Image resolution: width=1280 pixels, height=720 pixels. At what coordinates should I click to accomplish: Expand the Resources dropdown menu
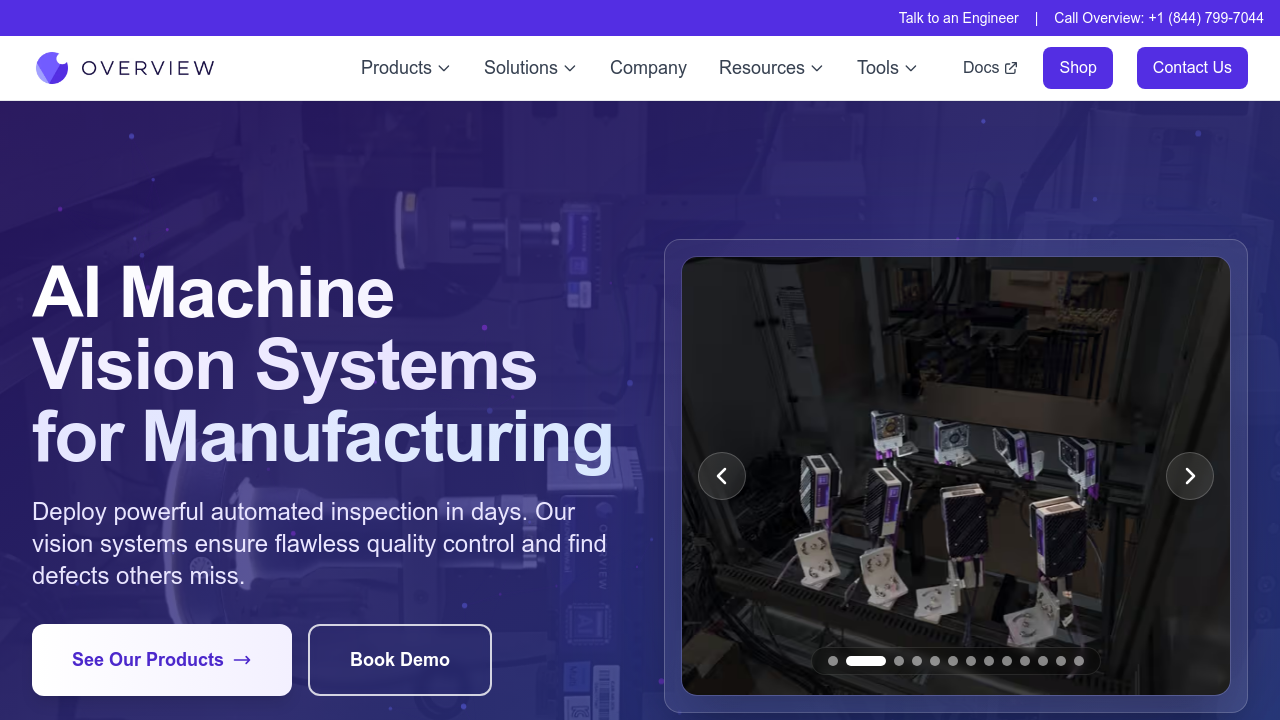pyautogui.click(x=771, y=68)
